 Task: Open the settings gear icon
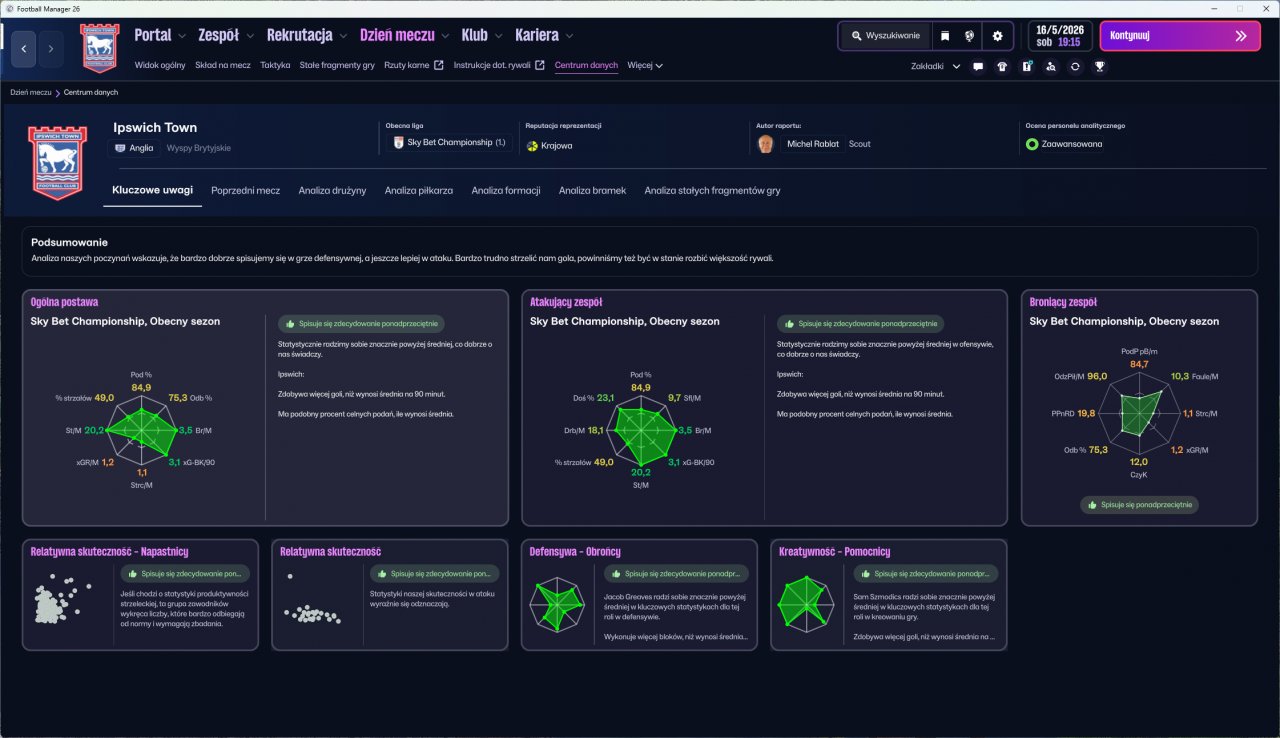997,36
